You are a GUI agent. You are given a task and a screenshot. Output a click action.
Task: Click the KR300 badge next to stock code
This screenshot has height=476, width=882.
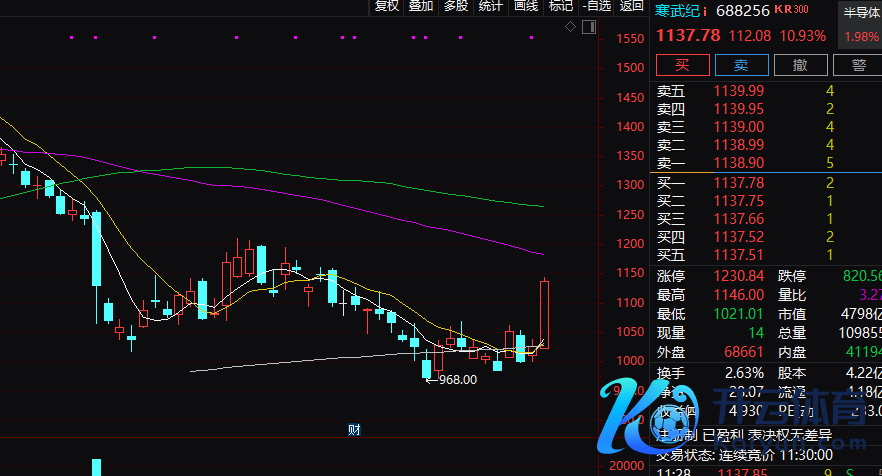[791, 10]
